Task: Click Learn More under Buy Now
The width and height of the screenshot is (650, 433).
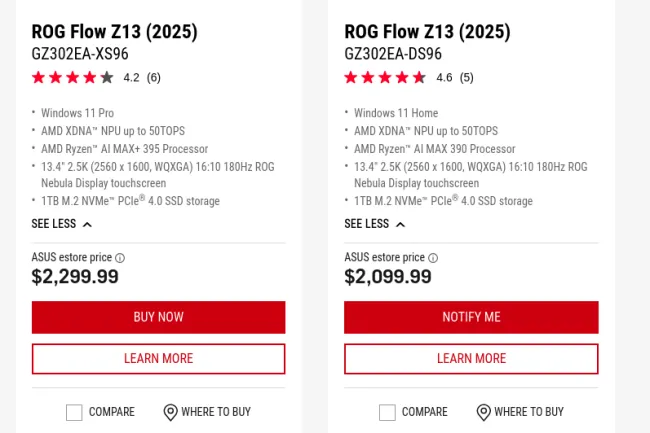Action: (158, 358)
